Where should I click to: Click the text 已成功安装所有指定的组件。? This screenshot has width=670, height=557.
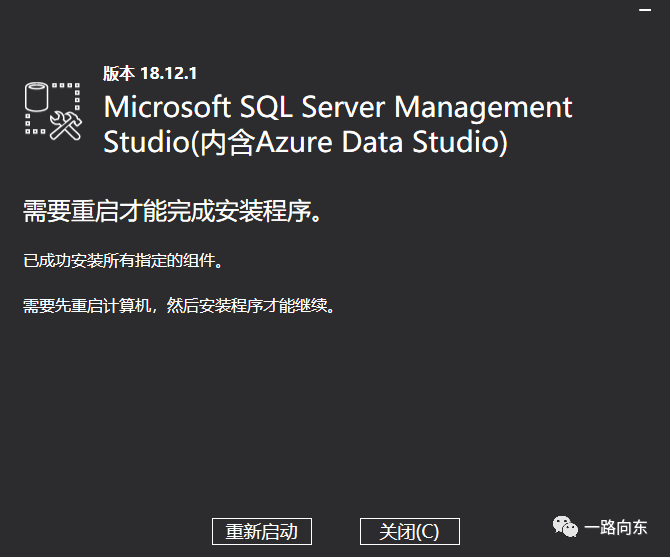[123, 261]
